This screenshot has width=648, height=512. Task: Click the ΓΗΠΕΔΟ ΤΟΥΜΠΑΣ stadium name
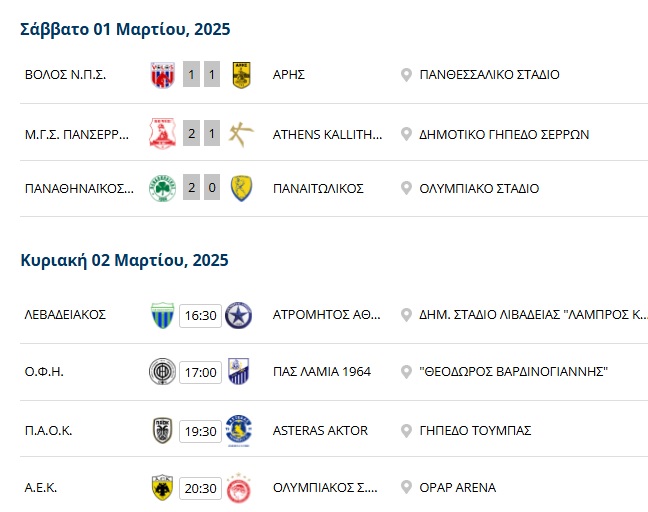tap(475, 431)
